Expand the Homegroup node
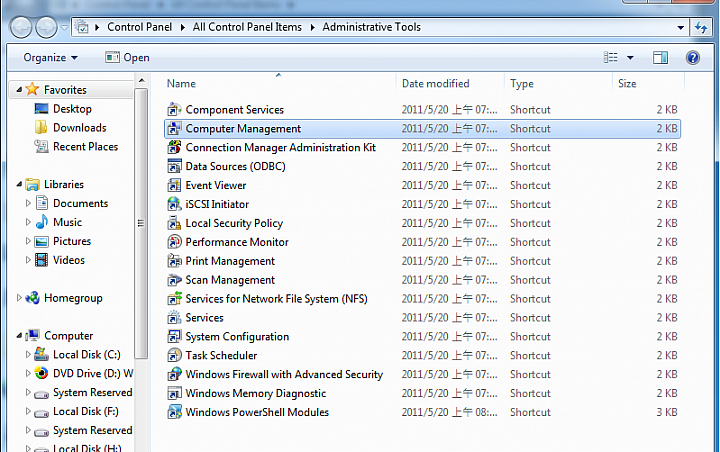 pyautogui.click(x=19, y=298)
